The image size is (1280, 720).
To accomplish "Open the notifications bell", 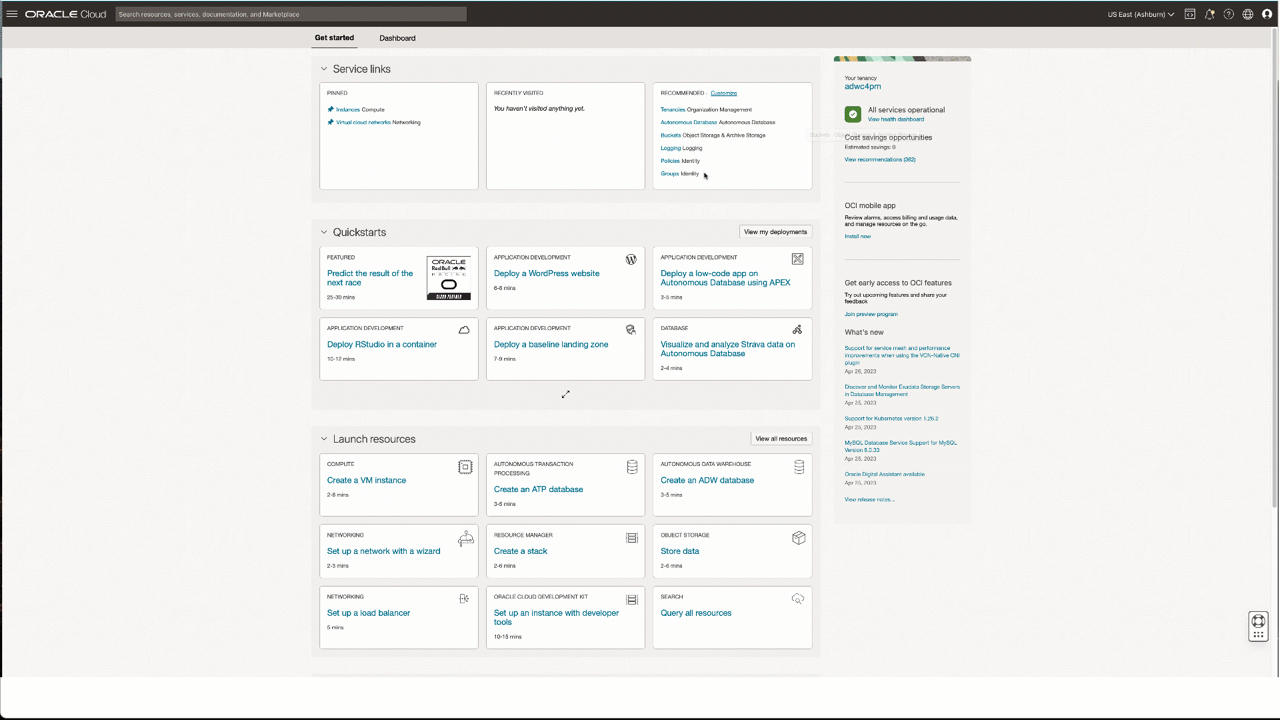I will (1210, 14).
